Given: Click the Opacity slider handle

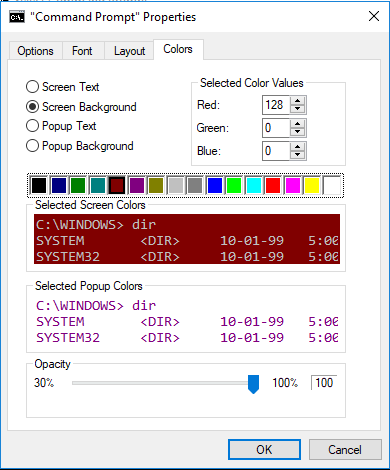Looking at the screenshot, I should pos(253,384).
